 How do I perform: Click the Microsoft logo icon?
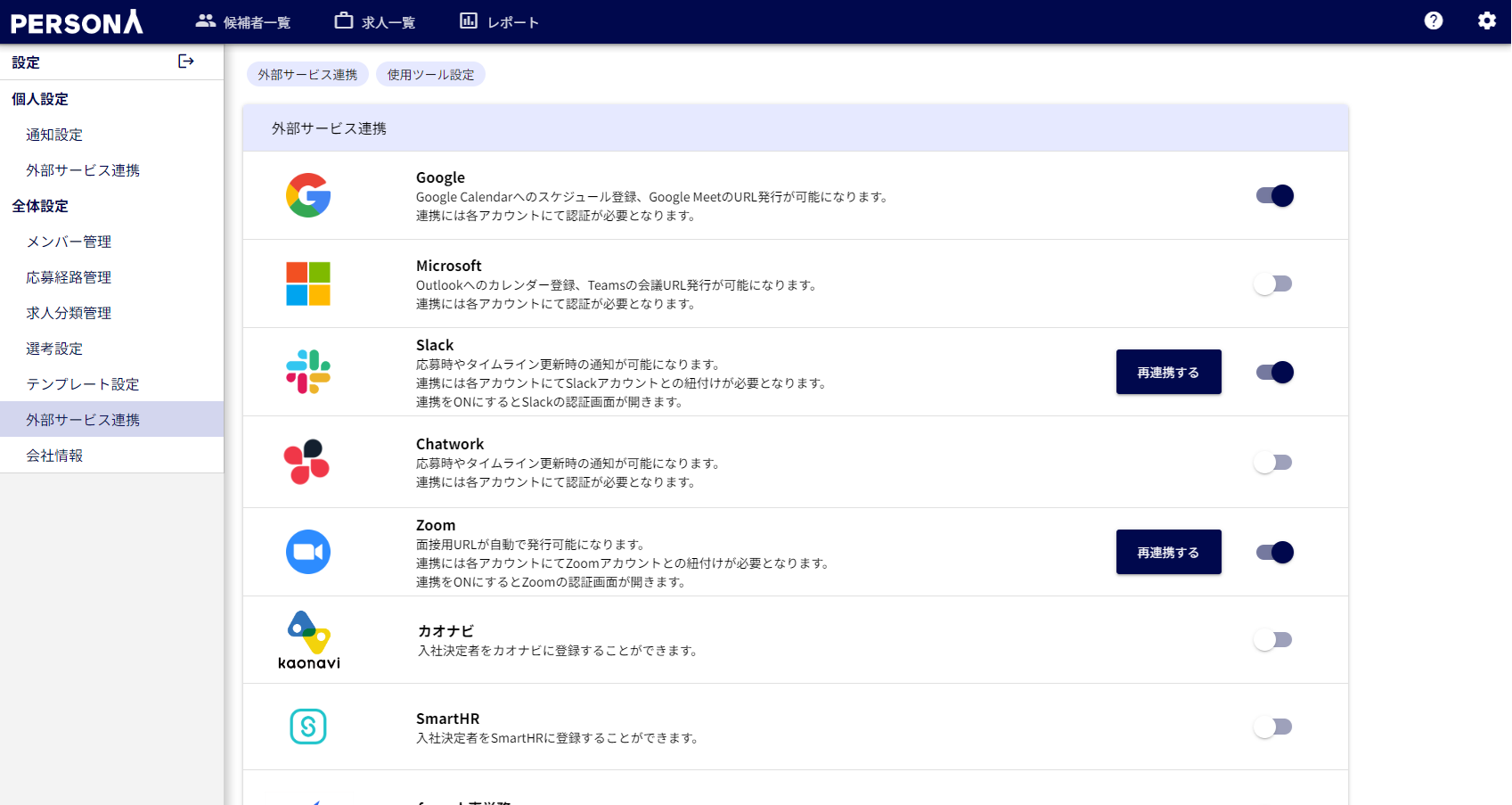(x=308, y=283)
